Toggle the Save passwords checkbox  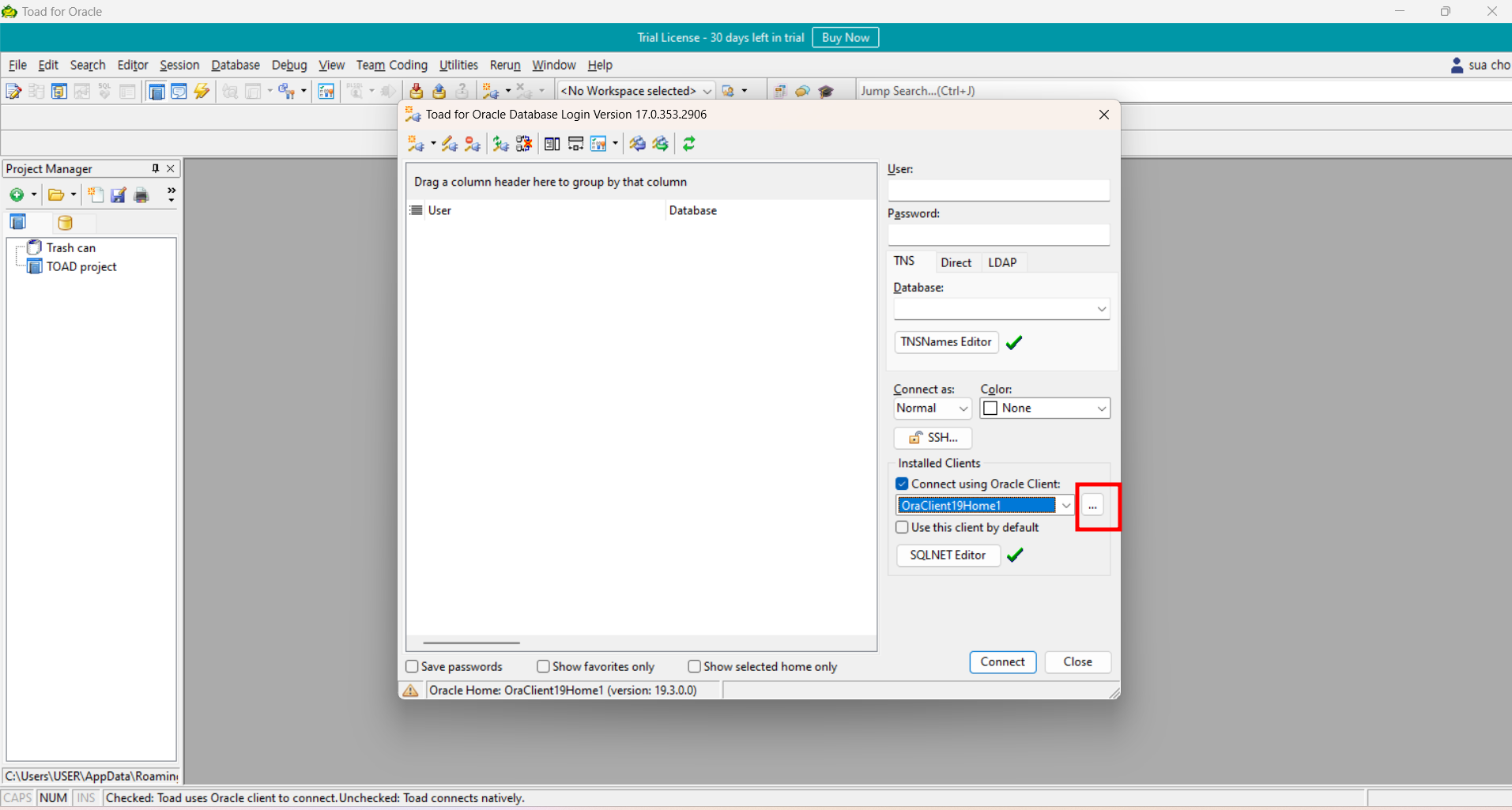coord(412,666)
